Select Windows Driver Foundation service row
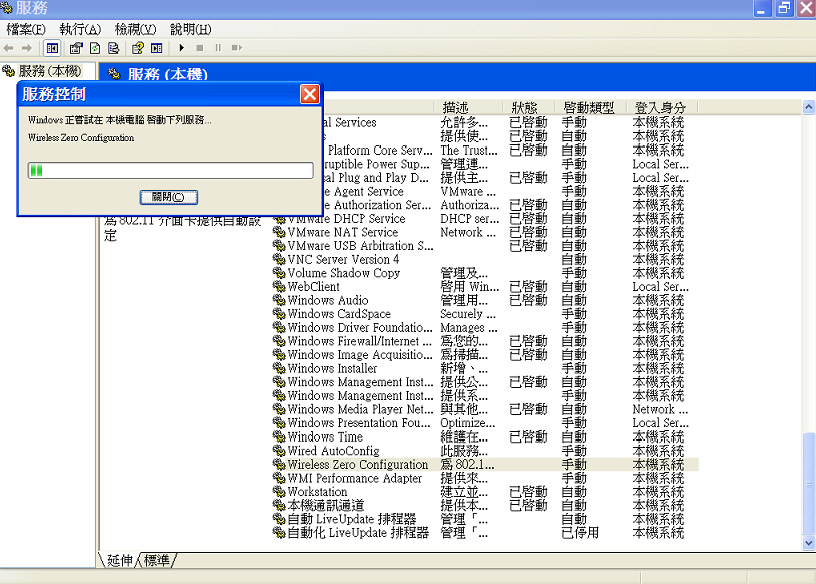 (x=485, y=327)
